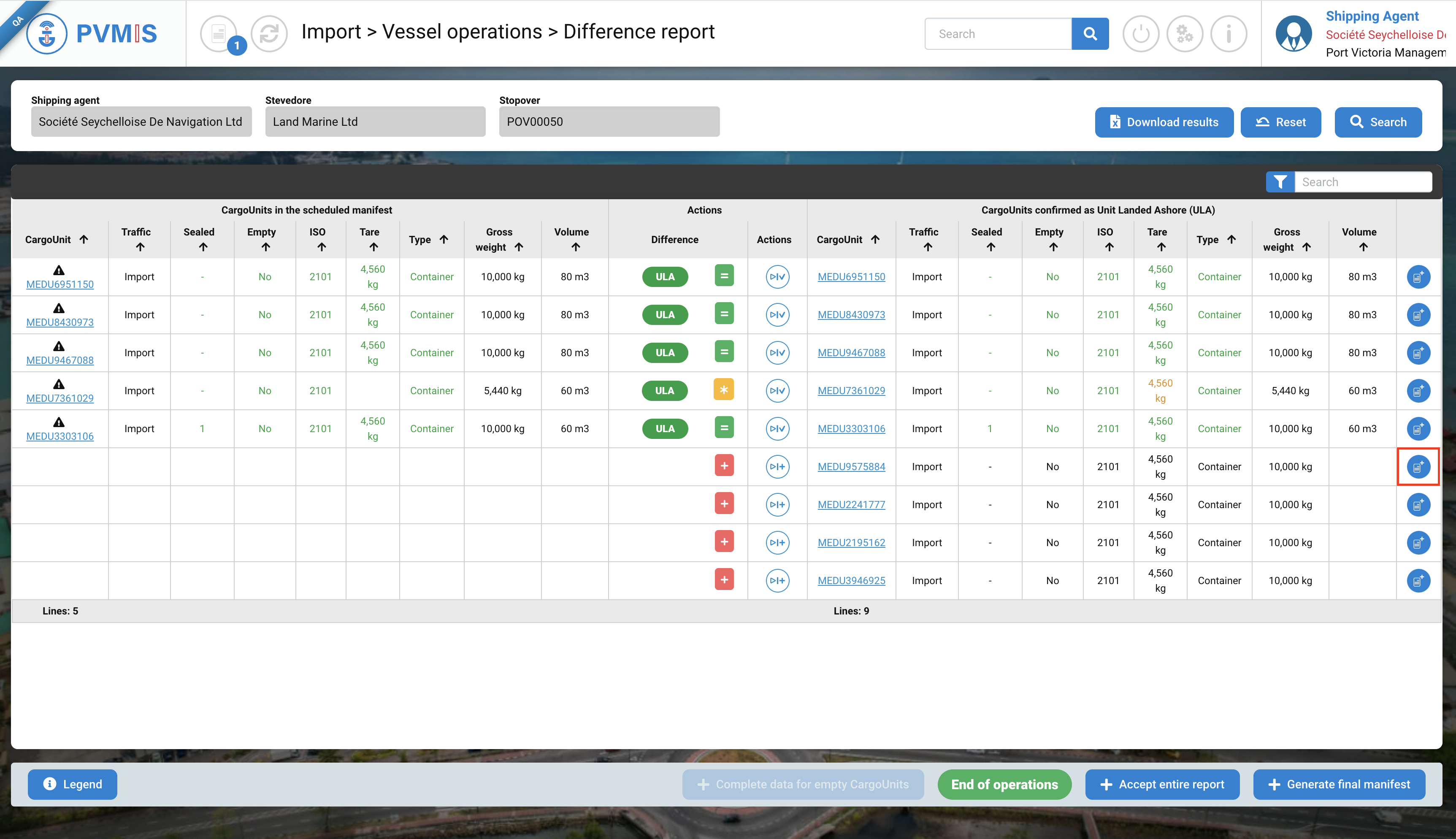Click the blue header search magnifier button
The image size is (1456, 839).
point(1090,34)
